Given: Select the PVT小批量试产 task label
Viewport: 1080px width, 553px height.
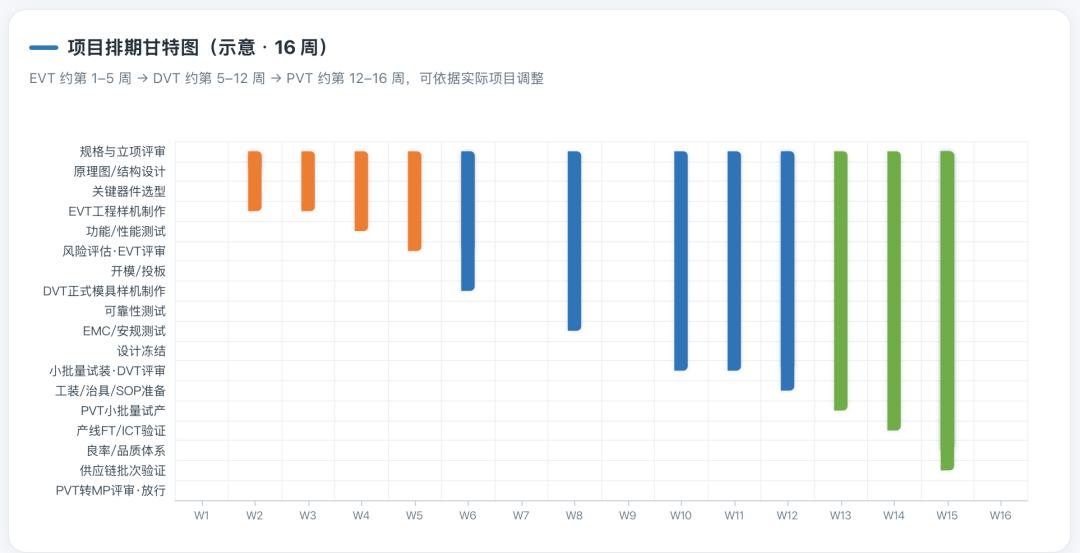Looking at the screenshot, I should click(123, 410).
